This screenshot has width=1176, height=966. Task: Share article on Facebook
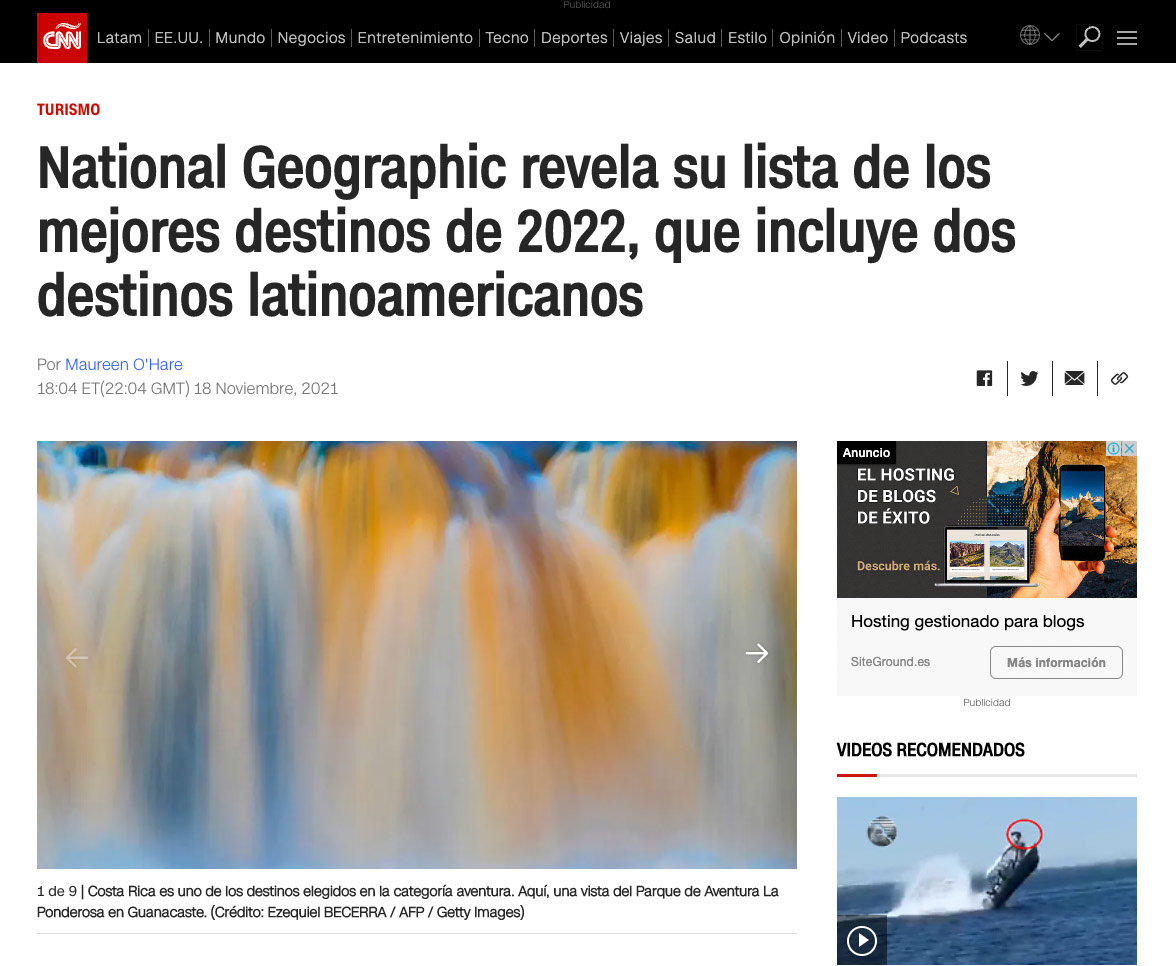coord(984,378)
